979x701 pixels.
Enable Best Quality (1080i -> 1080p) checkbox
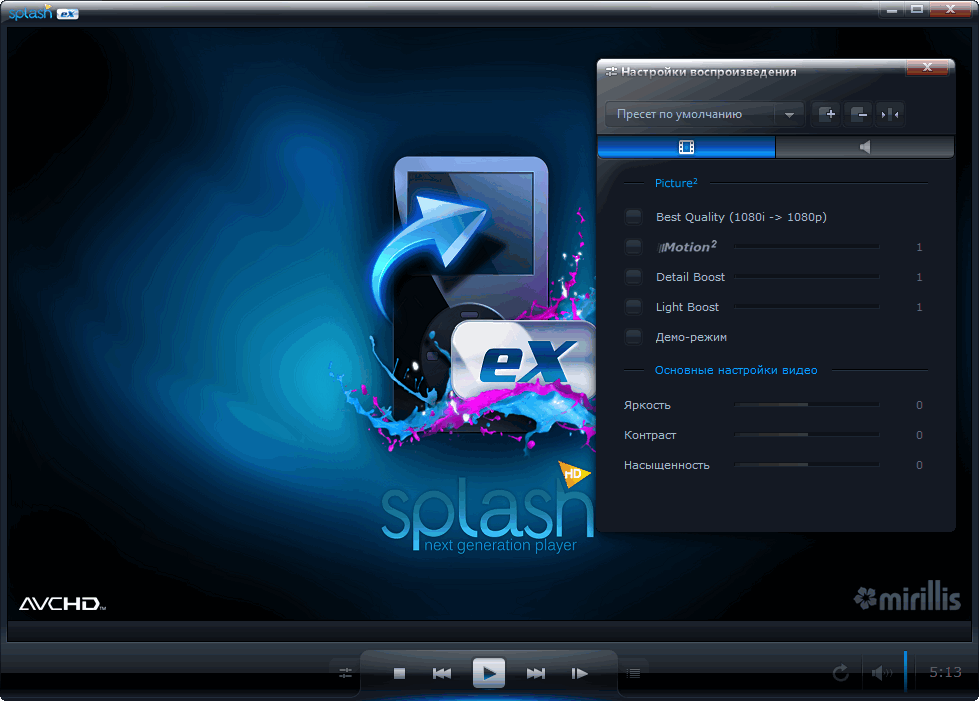point(633,217)
